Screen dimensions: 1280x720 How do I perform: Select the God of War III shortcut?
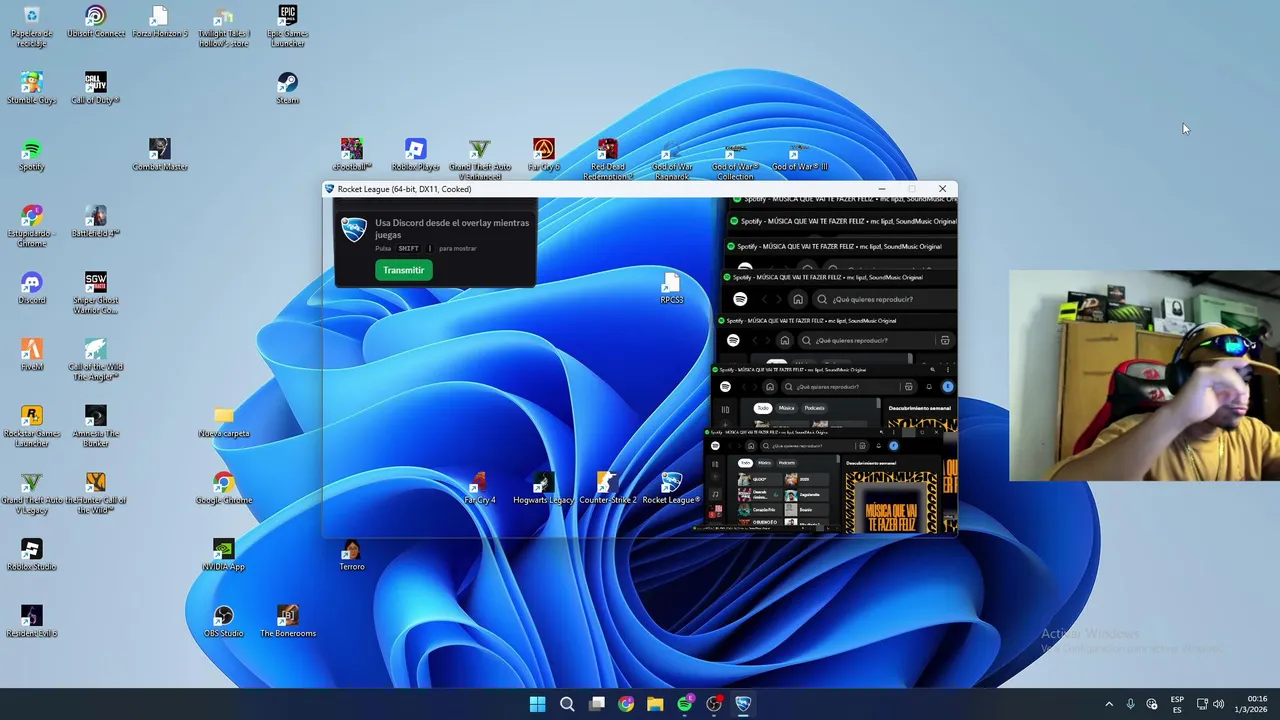coord(799,158)
